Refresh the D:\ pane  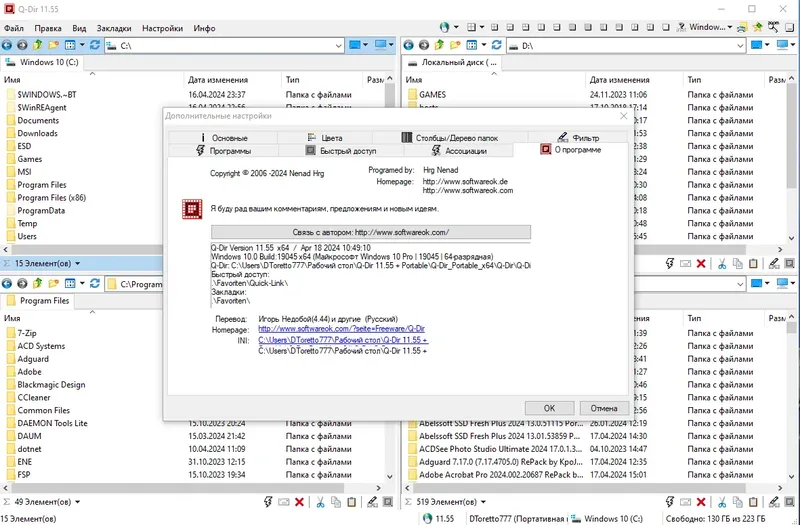click(497, 45)
